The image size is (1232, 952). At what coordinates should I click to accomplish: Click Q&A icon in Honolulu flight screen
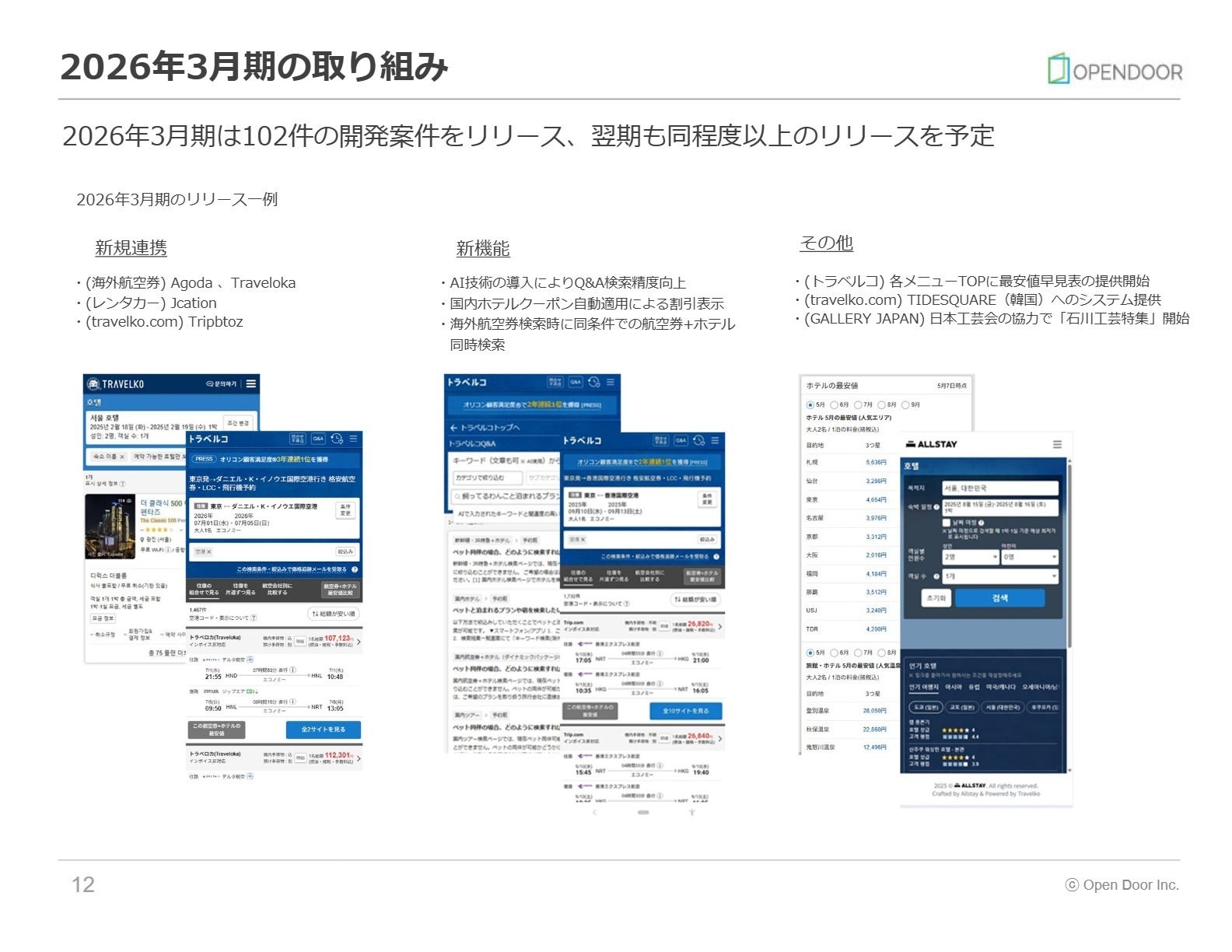318,439
